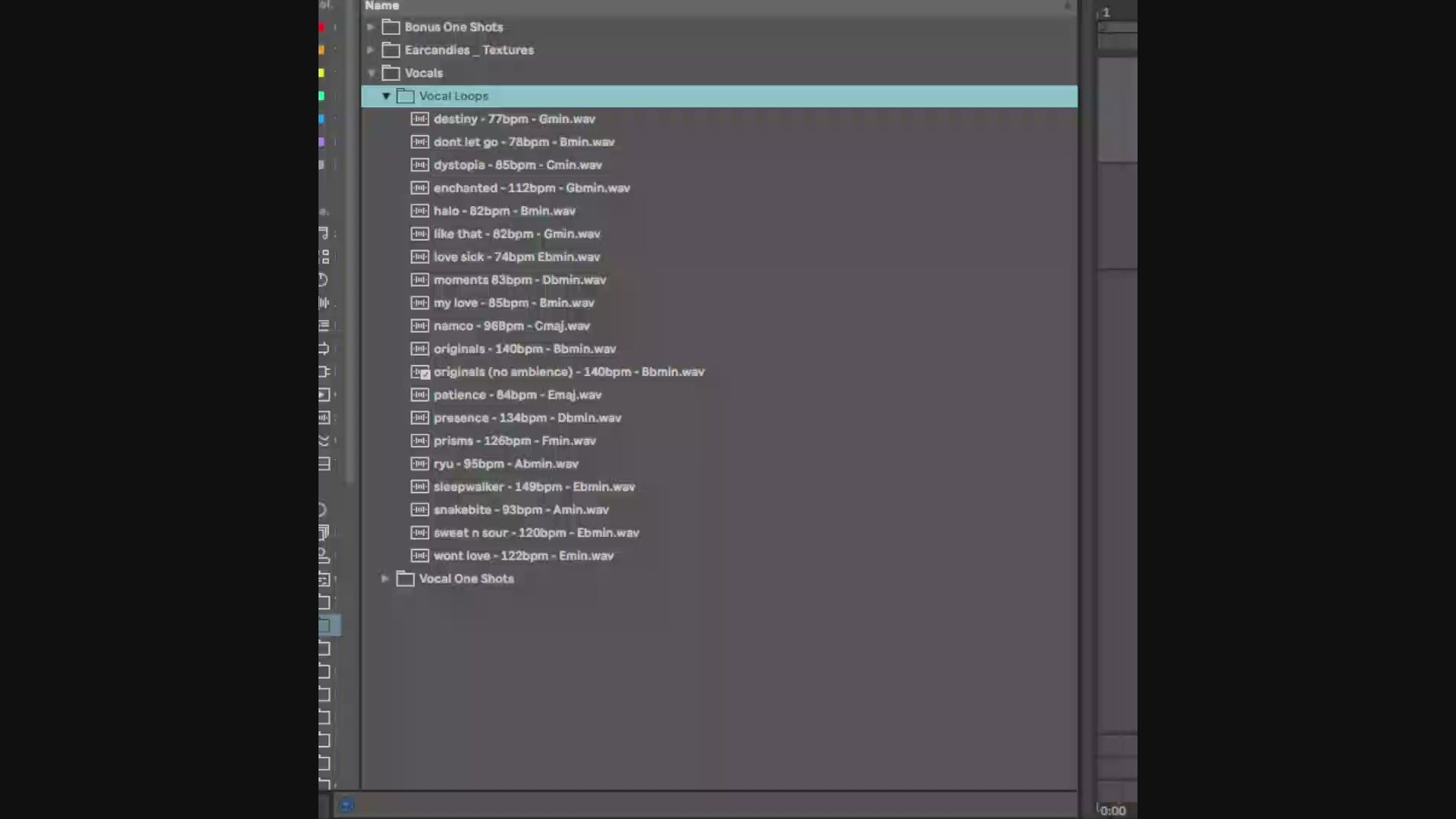Expand the Earcandies _ Textures folder
The image size is (1456, 819).
point(371,50)
